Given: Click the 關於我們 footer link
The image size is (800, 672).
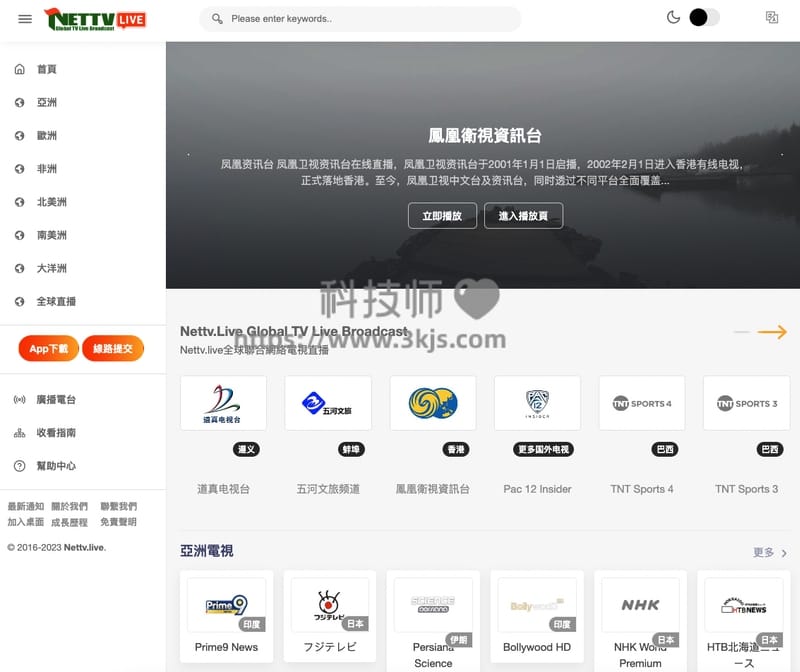Looking at the screenshot, I should tap(69, 506).
